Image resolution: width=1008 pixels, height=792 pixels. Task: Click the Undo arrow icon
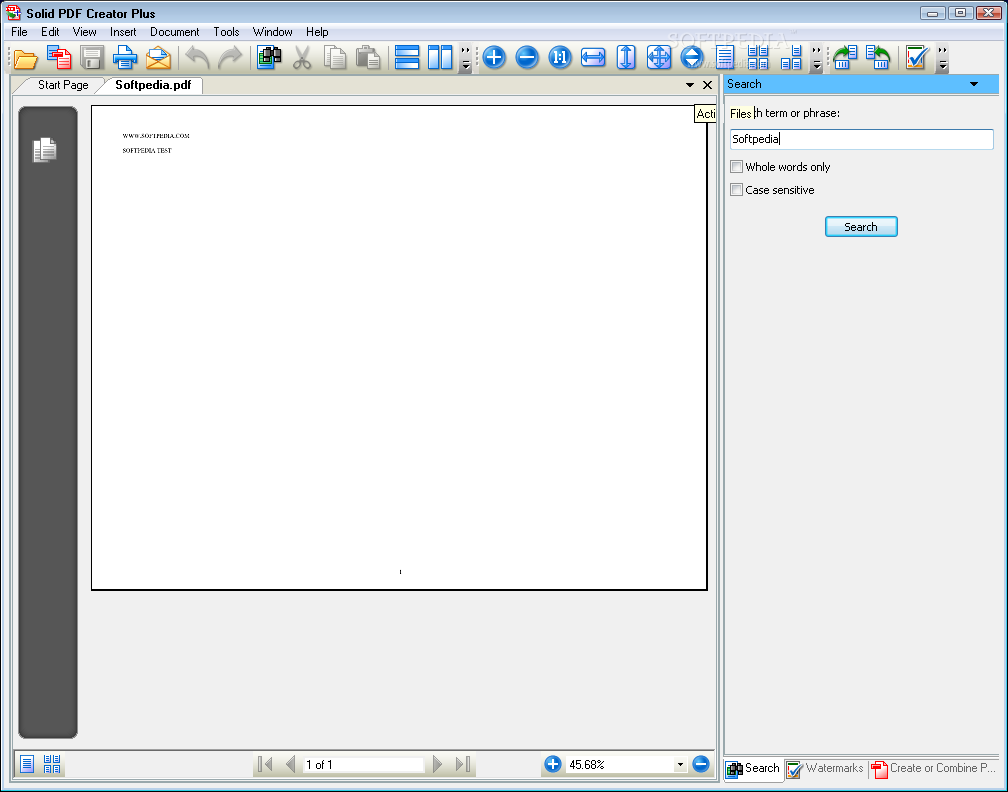tap(197, 58)
